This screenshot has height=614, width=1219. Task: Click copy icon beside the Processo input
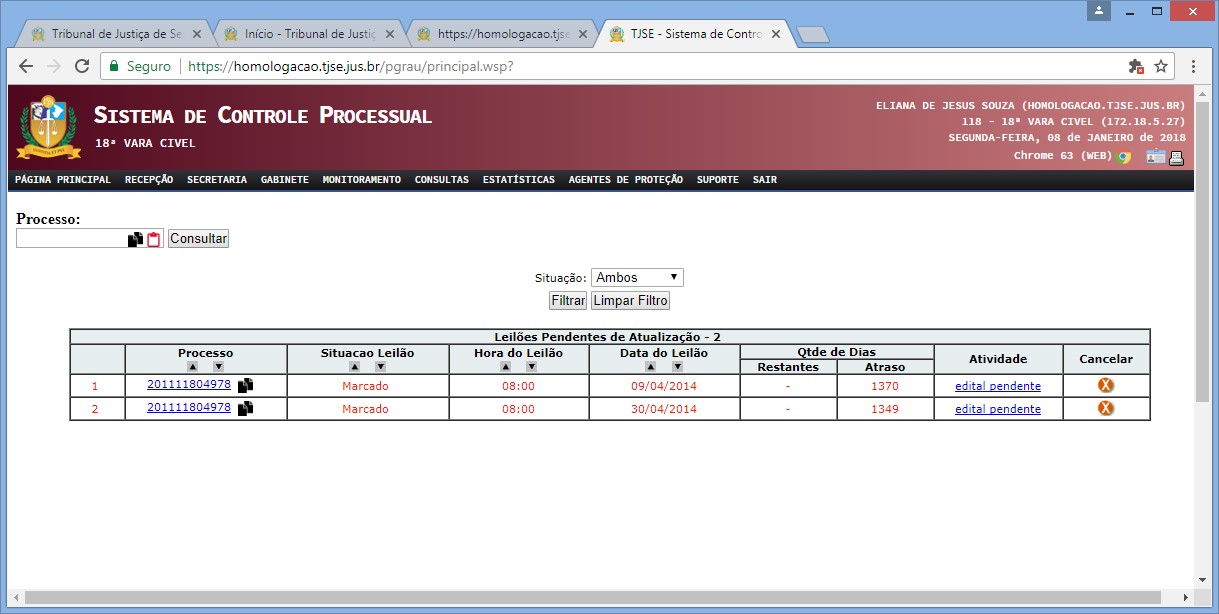point(136,239)
